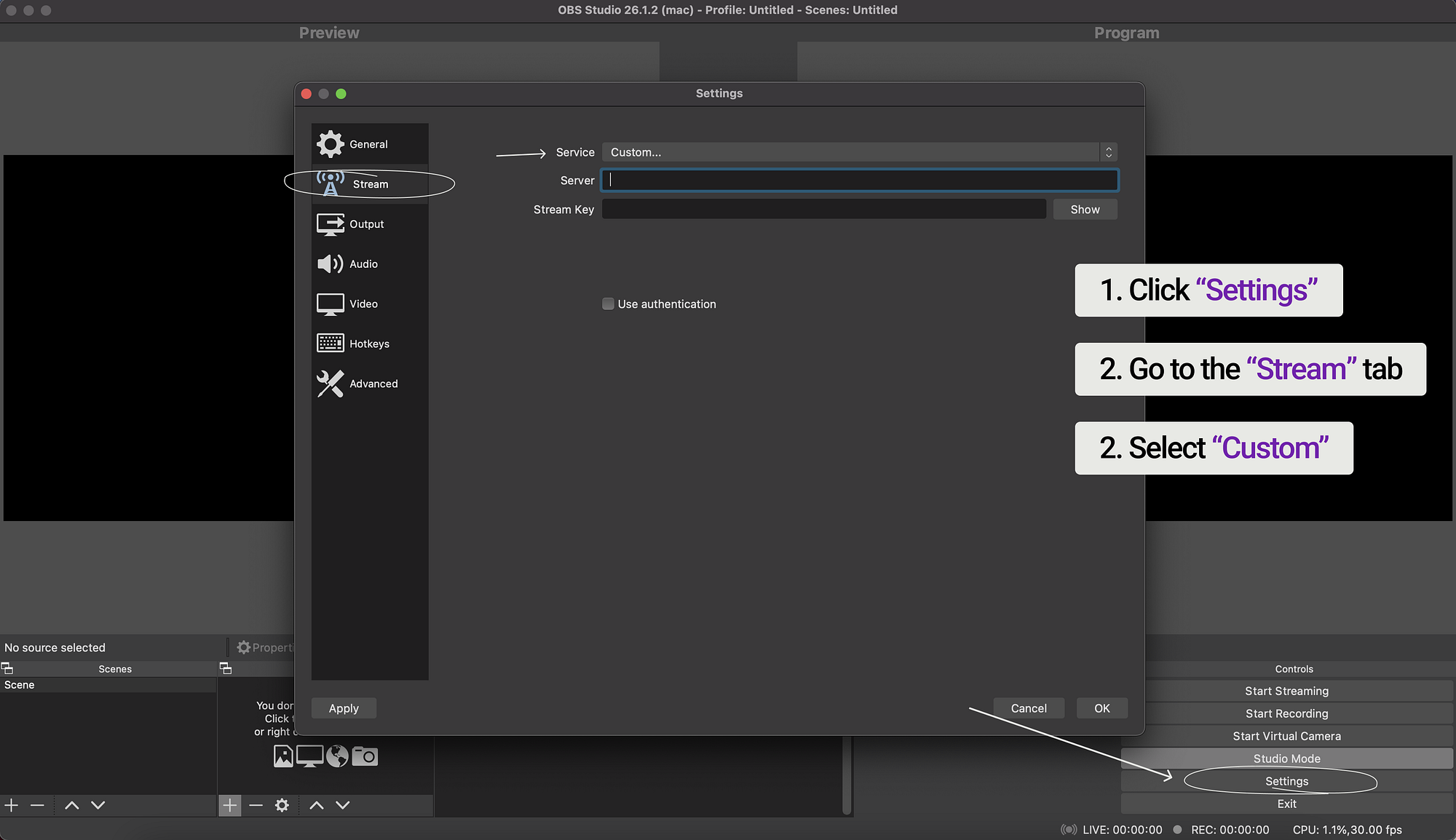Click the camera source icon

tap(365, 757)
